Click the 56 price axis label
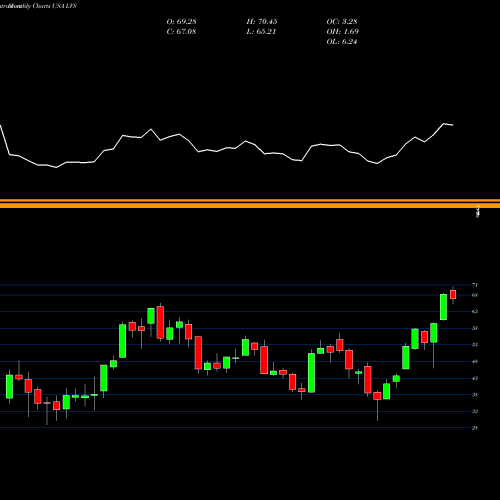The height and width of the screenshot is (500, 500). (475, 328)
